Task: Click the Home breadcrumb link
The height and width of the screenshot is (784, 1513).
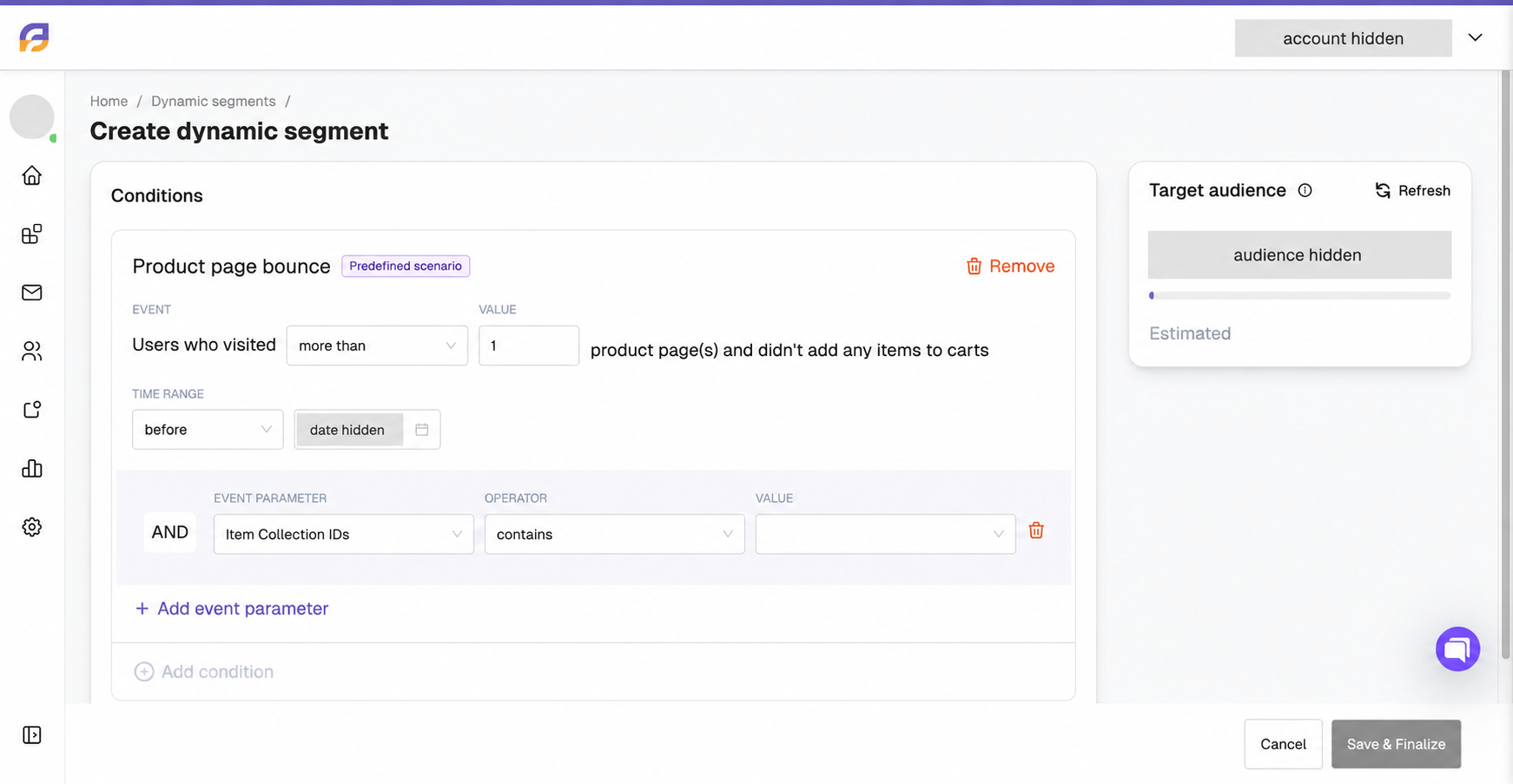Action: tap(109, 101)
